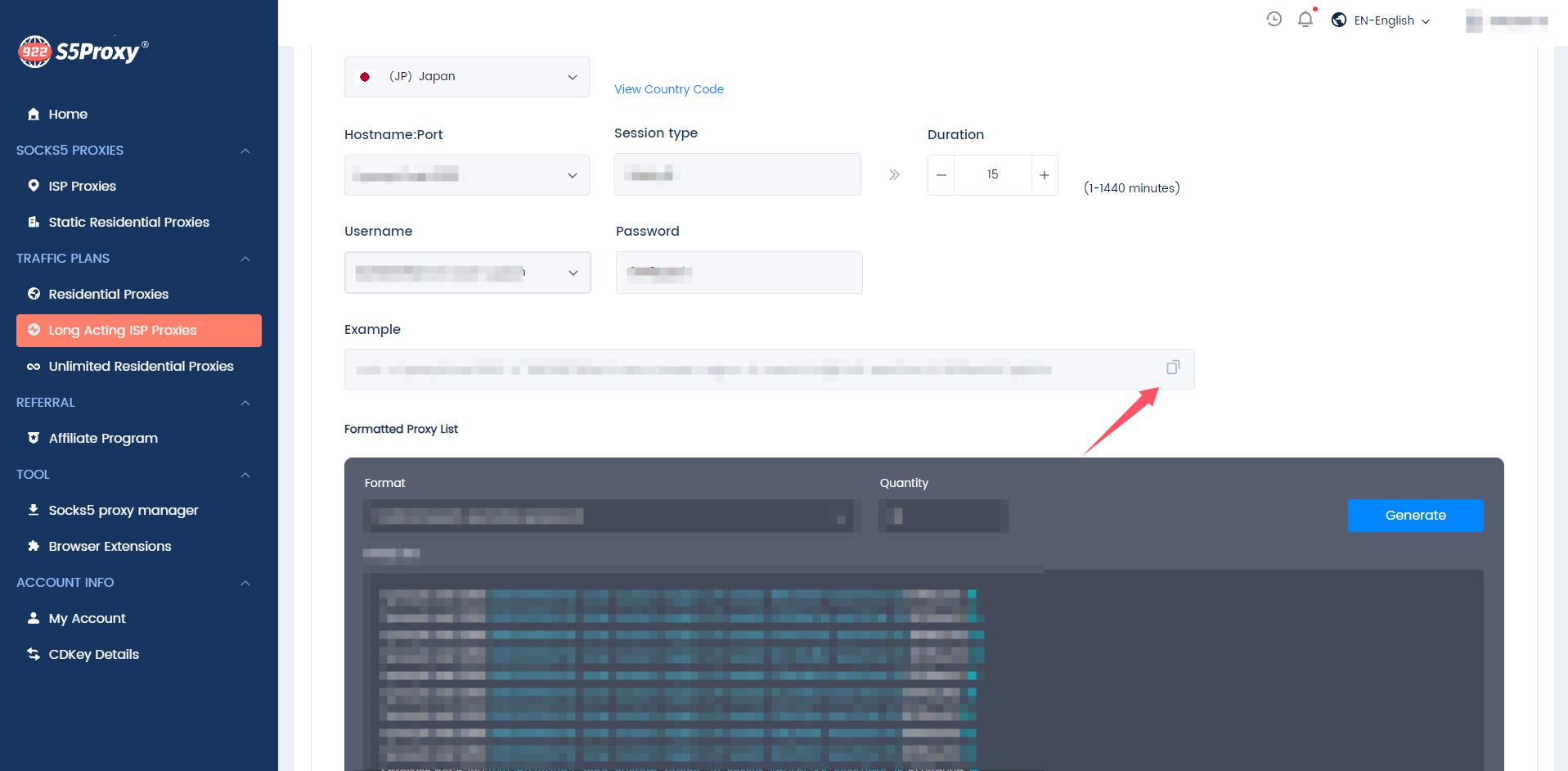Go to Home menu item
Viewport: 1568px width, 771px height.
[x=139, y=114]
